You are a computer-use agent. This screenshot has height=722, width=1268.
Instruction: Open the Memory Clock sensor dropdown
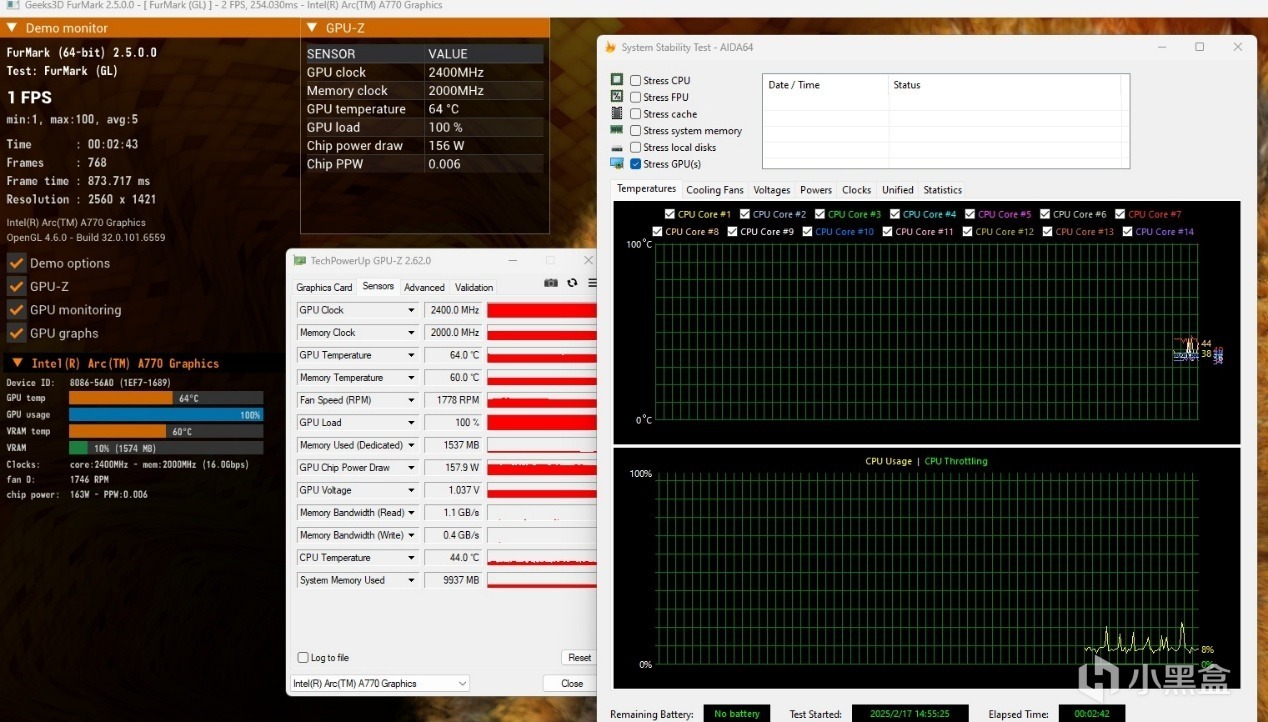click(x=410, y=333)
